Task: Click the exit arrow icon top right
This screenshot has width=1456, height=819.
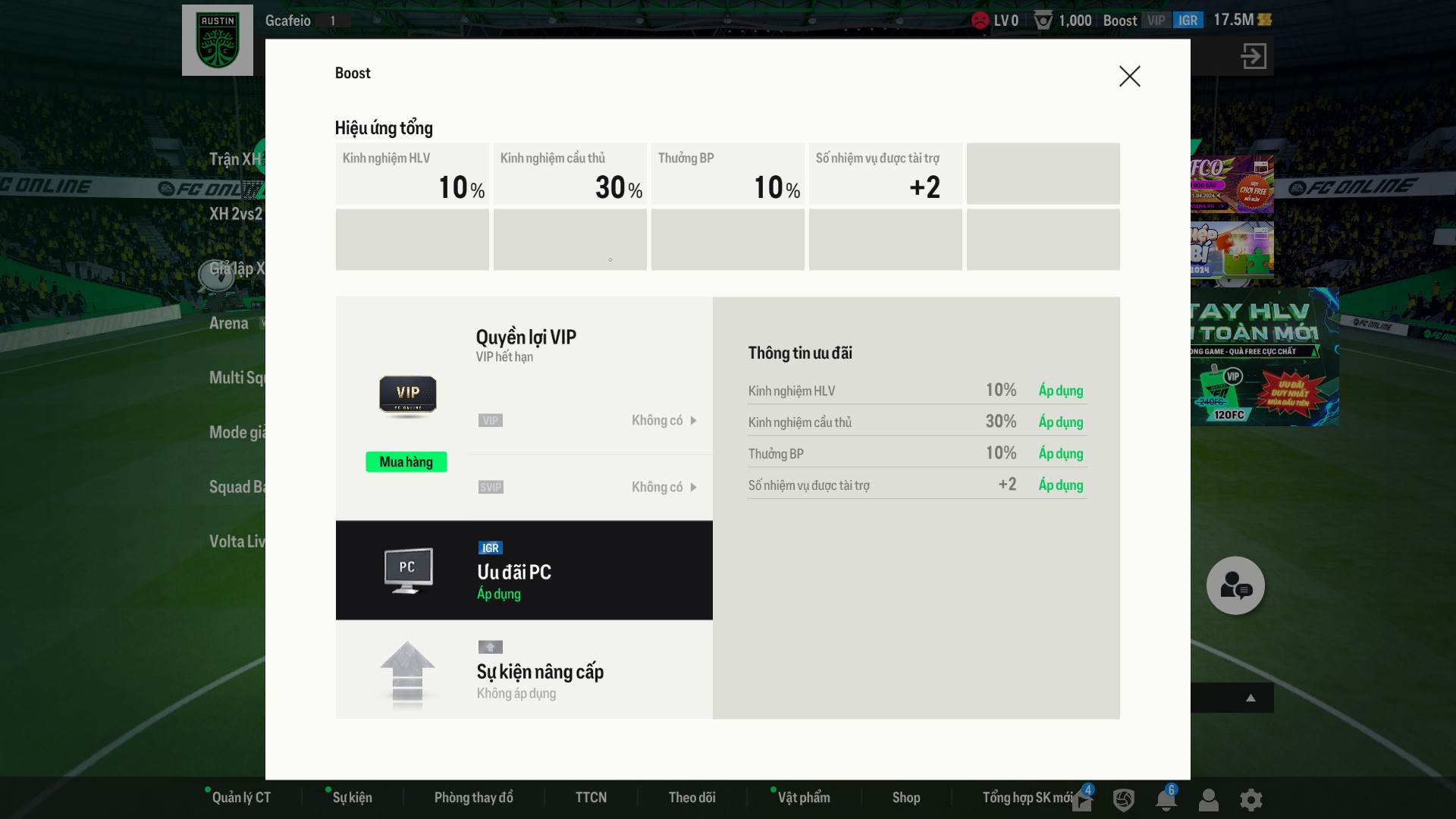Action: click(x=1253, y=56)
